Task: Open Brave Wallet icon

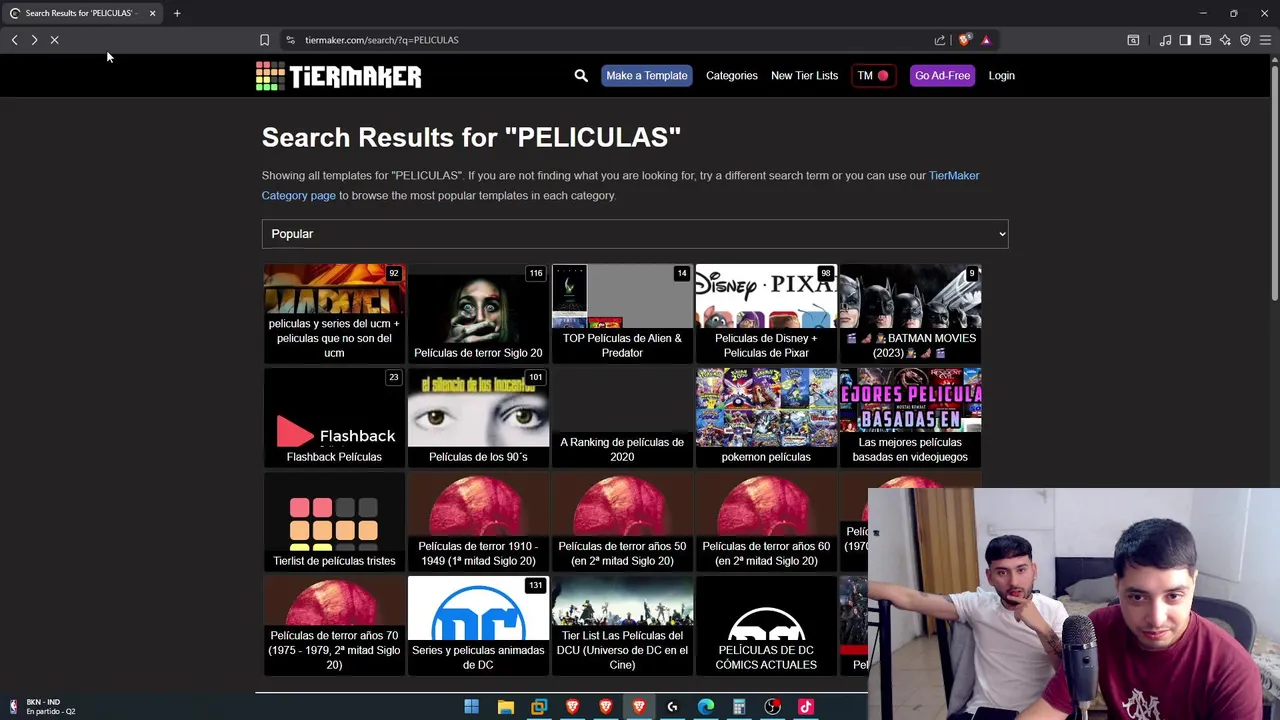Action: point(1205,40)
